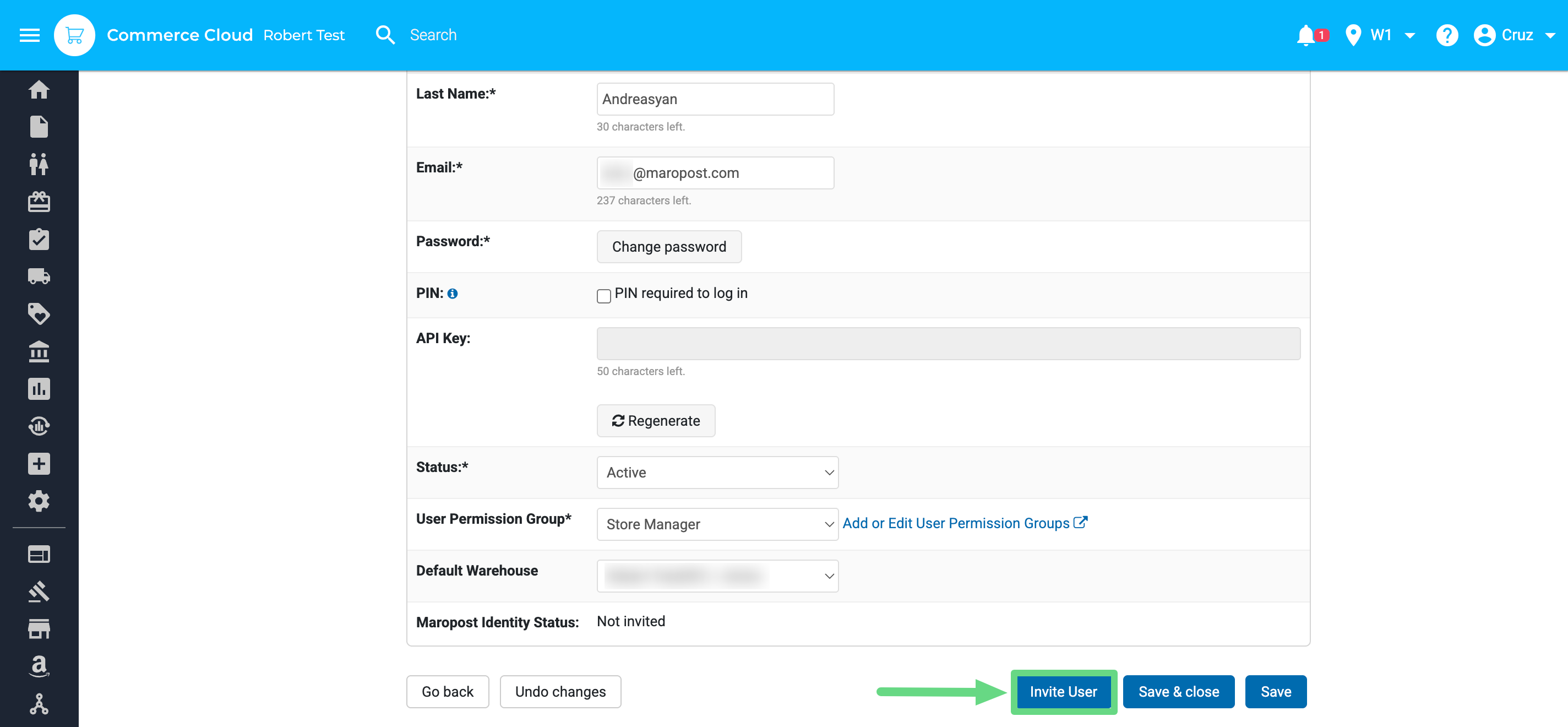Click the home icon in sidebar
Image resolution: width=1568 pixels, height=727 pixels.
(x=39, y=90)
